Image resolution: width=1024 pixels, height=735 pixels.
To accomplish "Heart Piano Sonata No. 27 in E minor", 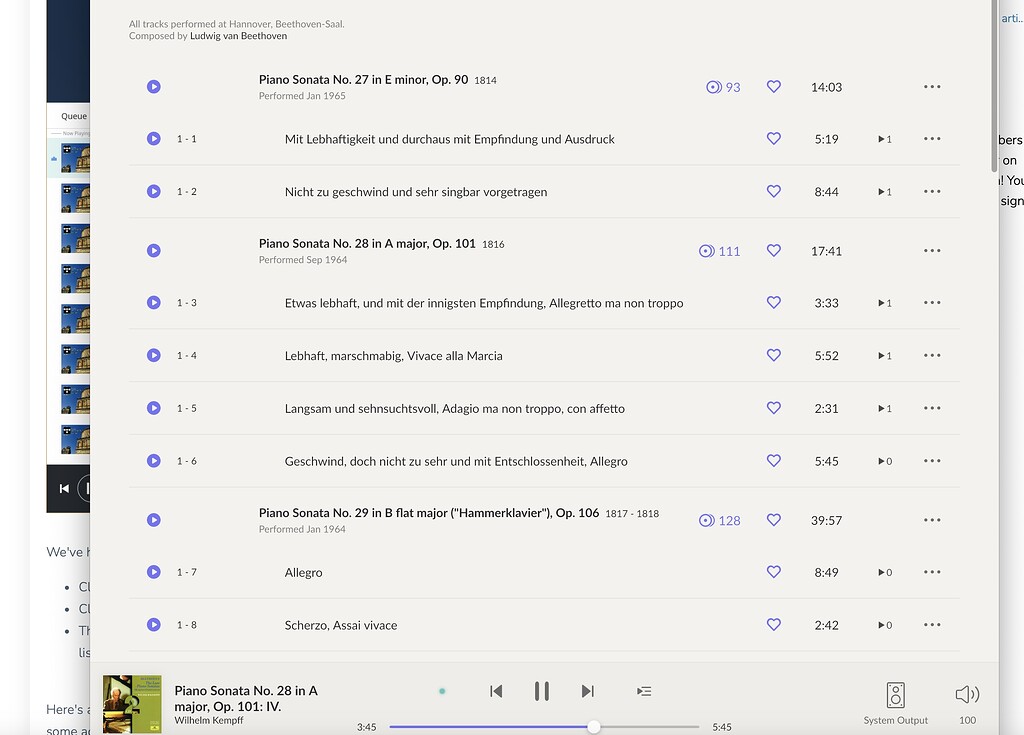I will (x=773, y=87).
